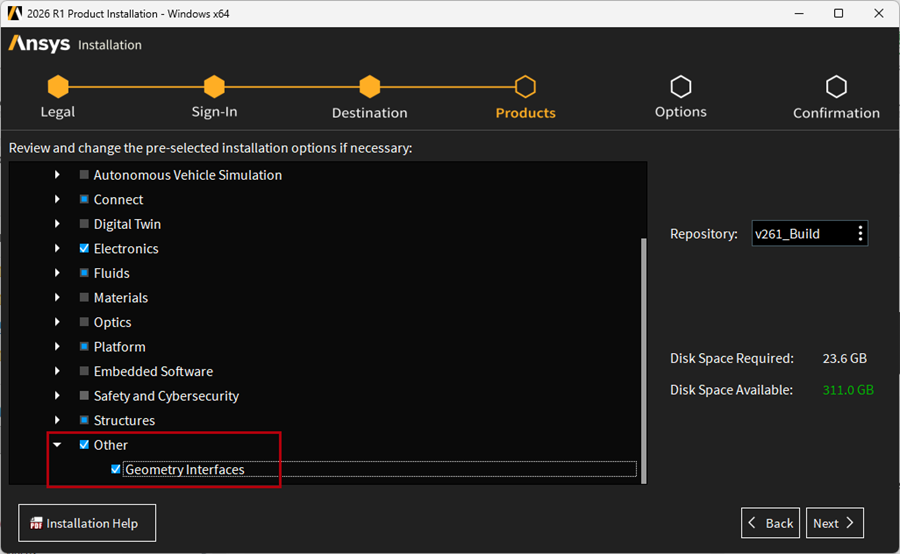Expand Autonomous Vehicle Simulation node

[x=57, y=175]
